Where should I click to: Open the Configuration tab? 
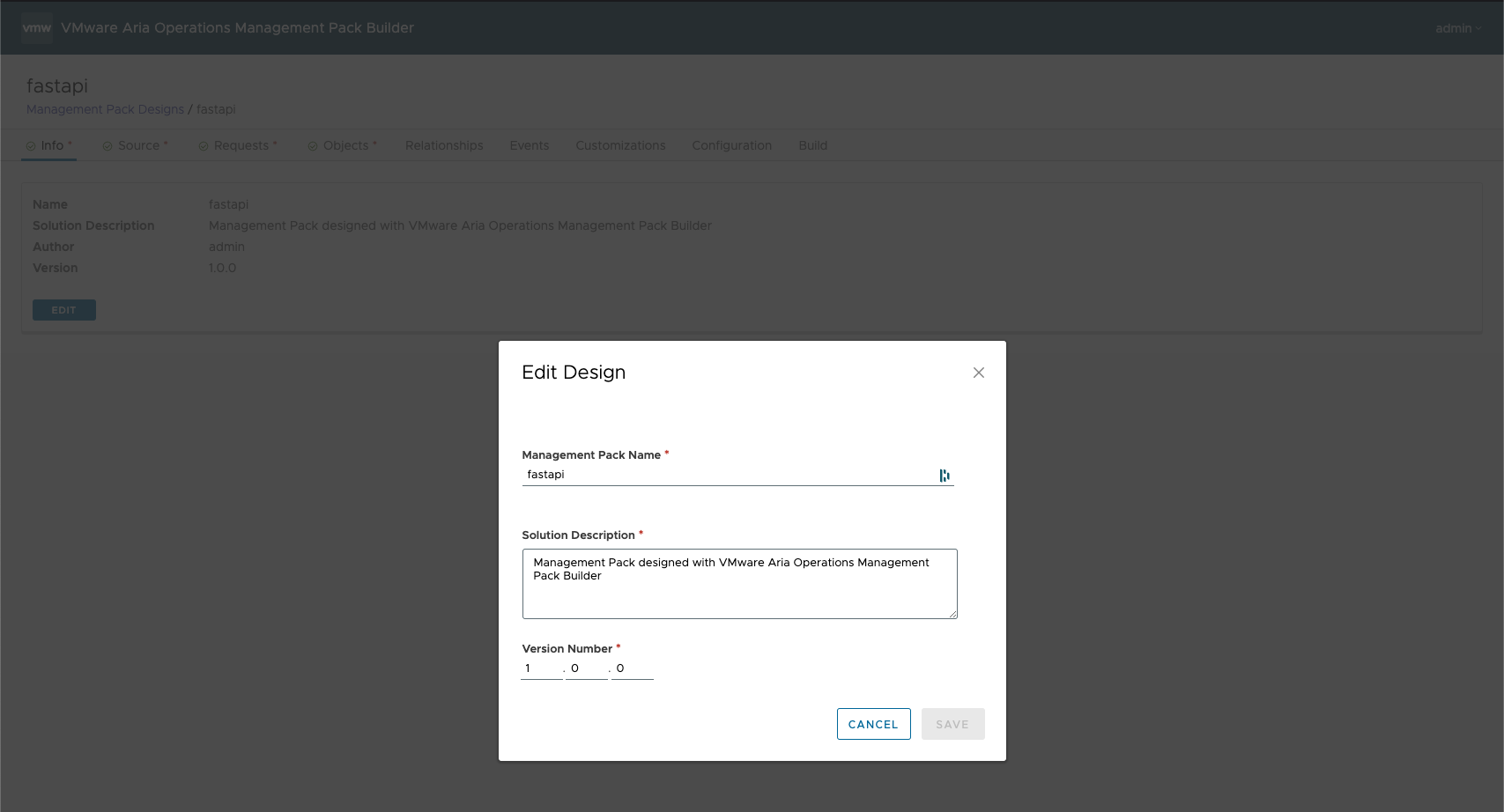pyautogui.click(x=731, y=145)
